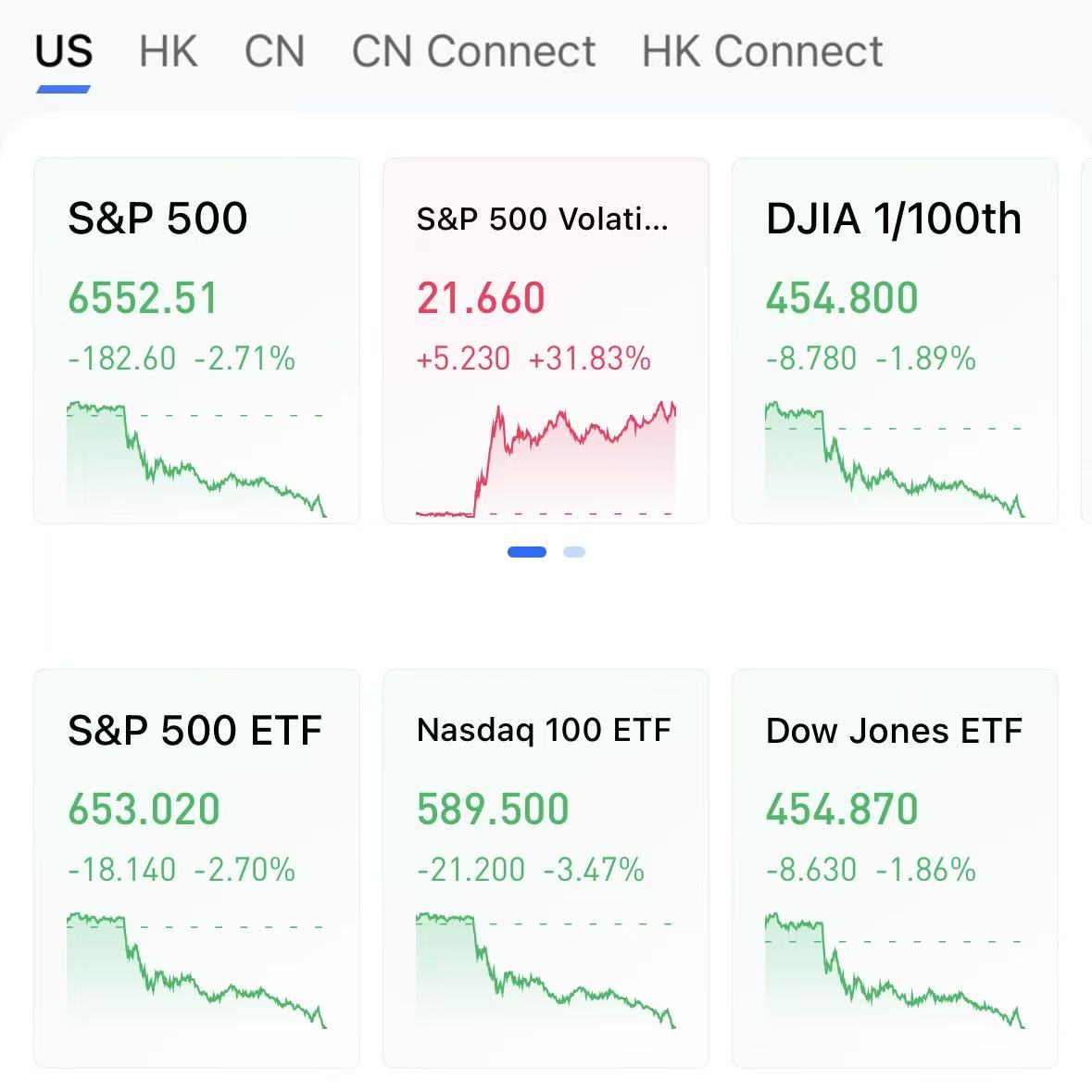1092x1092 pixels.
Task: Select the US market tab
Action: tap(64, 51)
